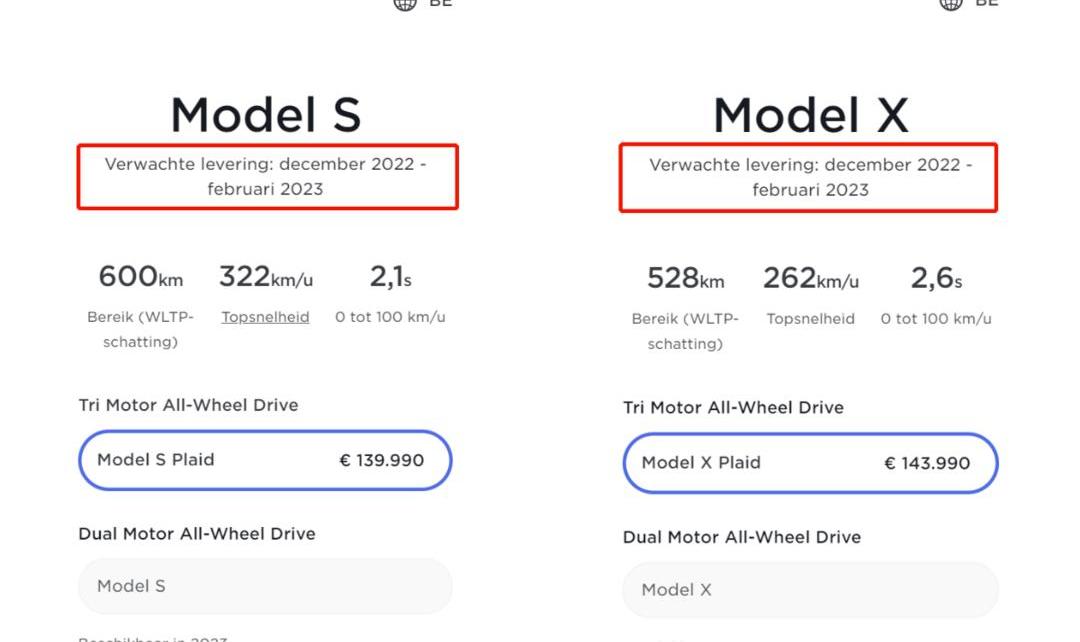Click the Model S expected delivery text
This screenshot has height=642, width=1080.
266,176
